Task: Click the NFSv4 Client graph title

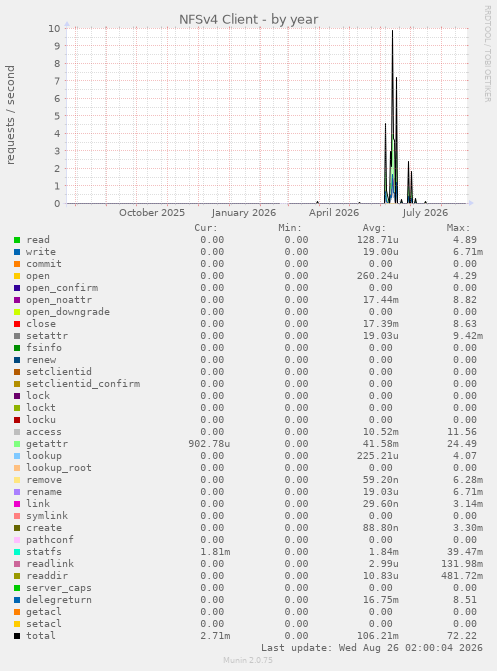Action: tap(248, 20)
